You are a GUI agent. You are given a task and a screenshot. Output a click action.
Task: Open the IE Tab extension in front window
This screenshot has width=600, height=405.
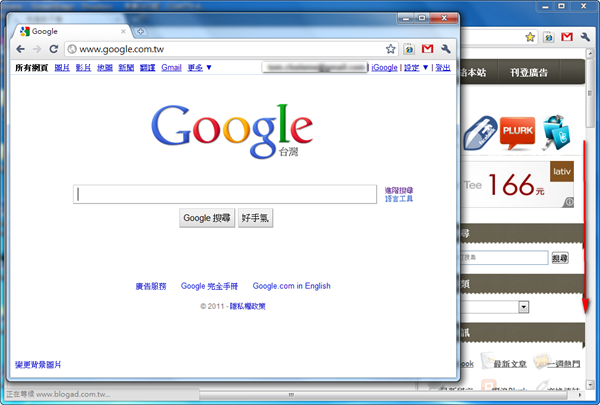coord(409,49)
